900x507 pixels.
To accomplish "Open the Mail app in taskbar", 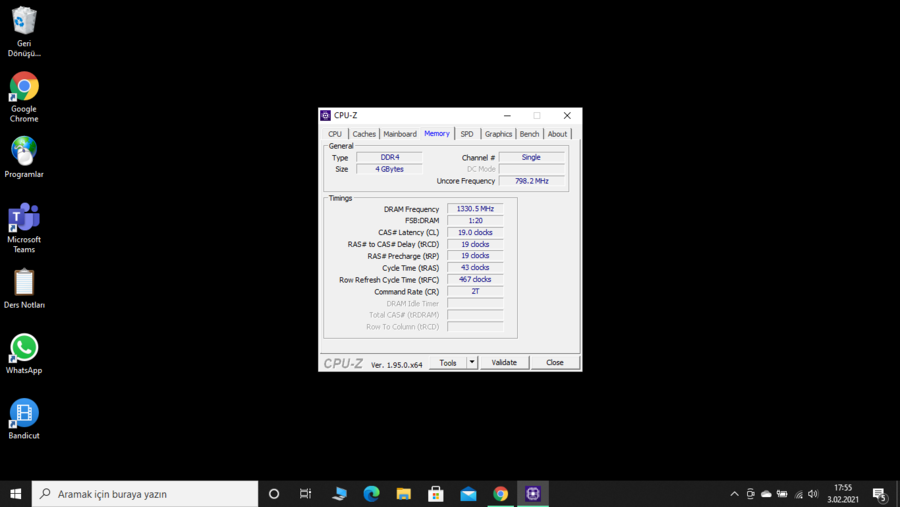I will (x=468, y=493).
